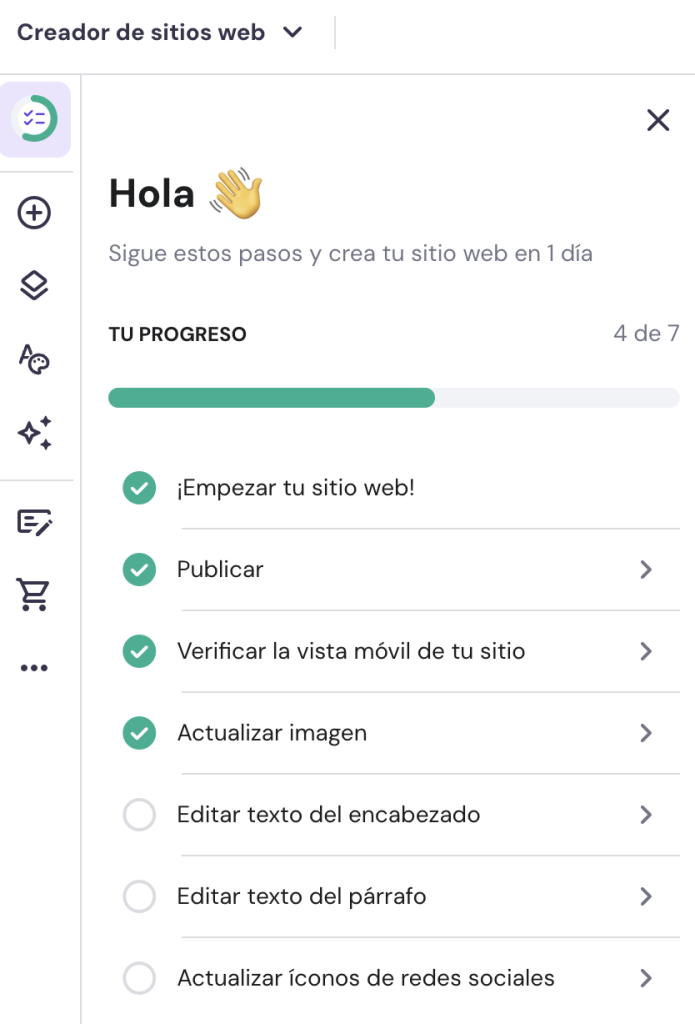Open the Website styles palette icon
This screenshot has height=1024, width=695.
(x=36, y=358)
